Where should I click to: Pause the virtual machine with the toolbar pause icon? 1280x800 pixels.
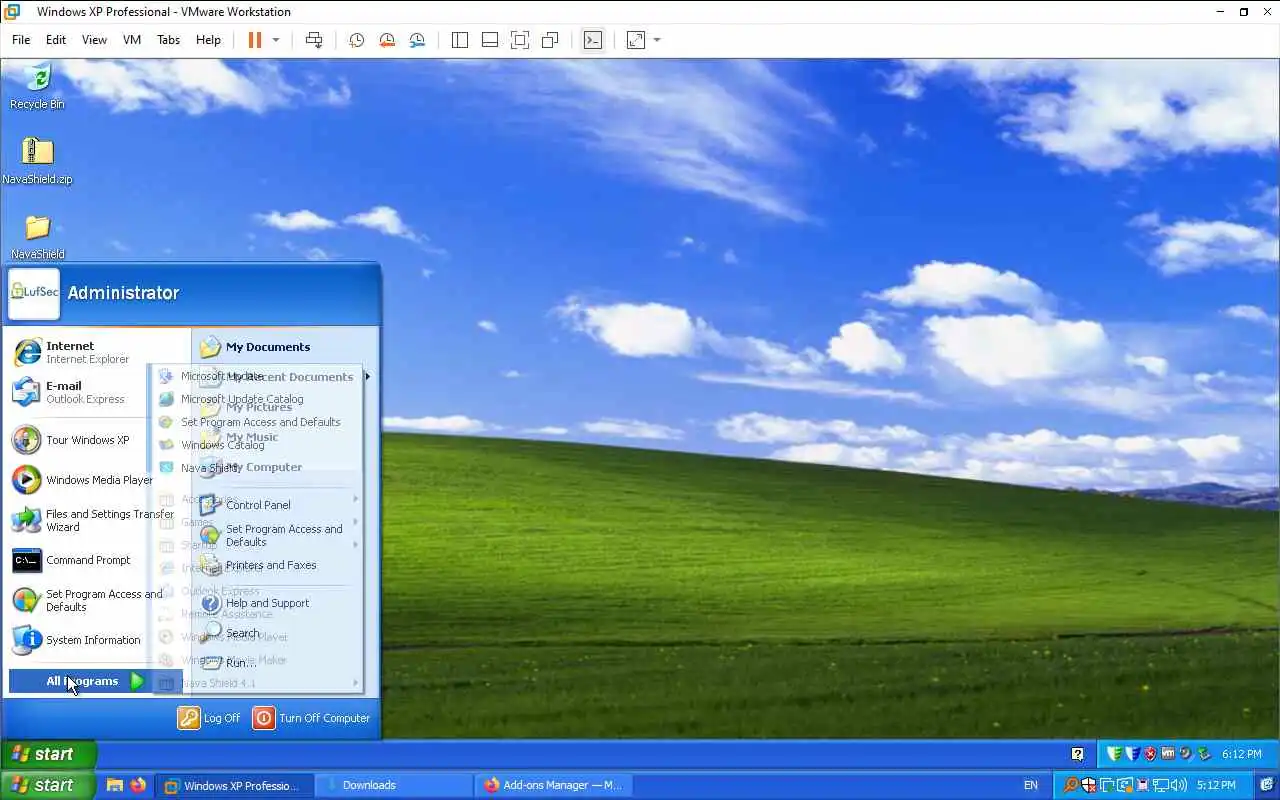(x=254, y=40)
